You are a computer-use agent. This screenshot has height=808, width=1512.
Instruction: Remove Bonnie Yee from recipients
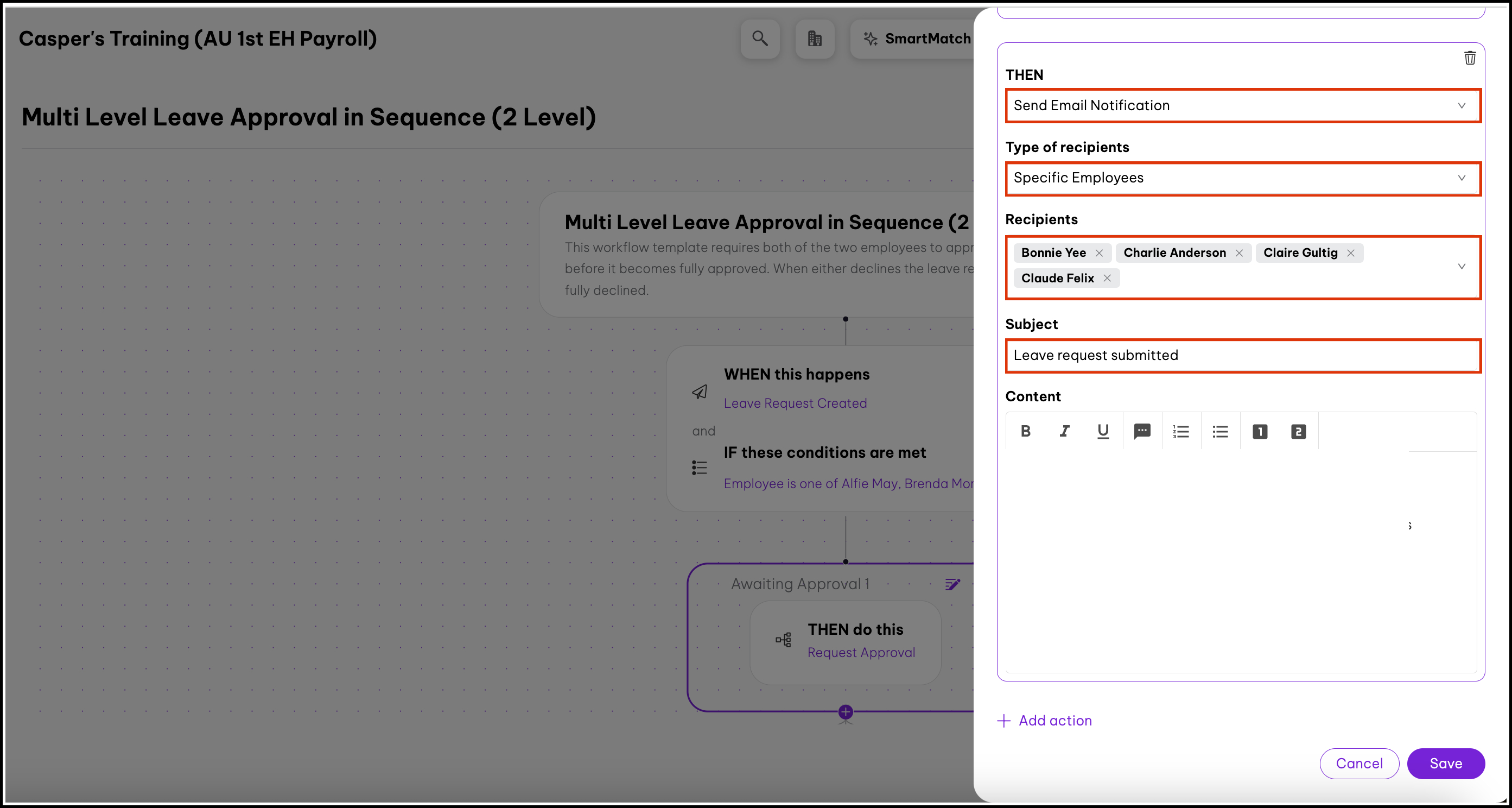pyautogui.click(x=1100, y=253)
